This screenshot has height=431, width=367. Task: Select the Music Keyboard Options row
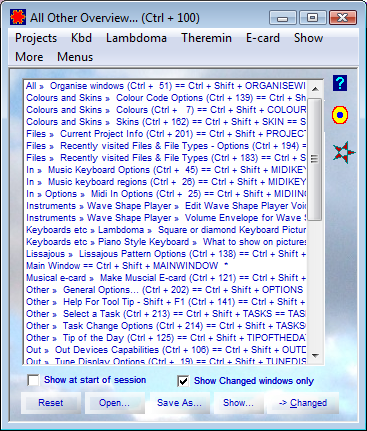coord(166,170)
